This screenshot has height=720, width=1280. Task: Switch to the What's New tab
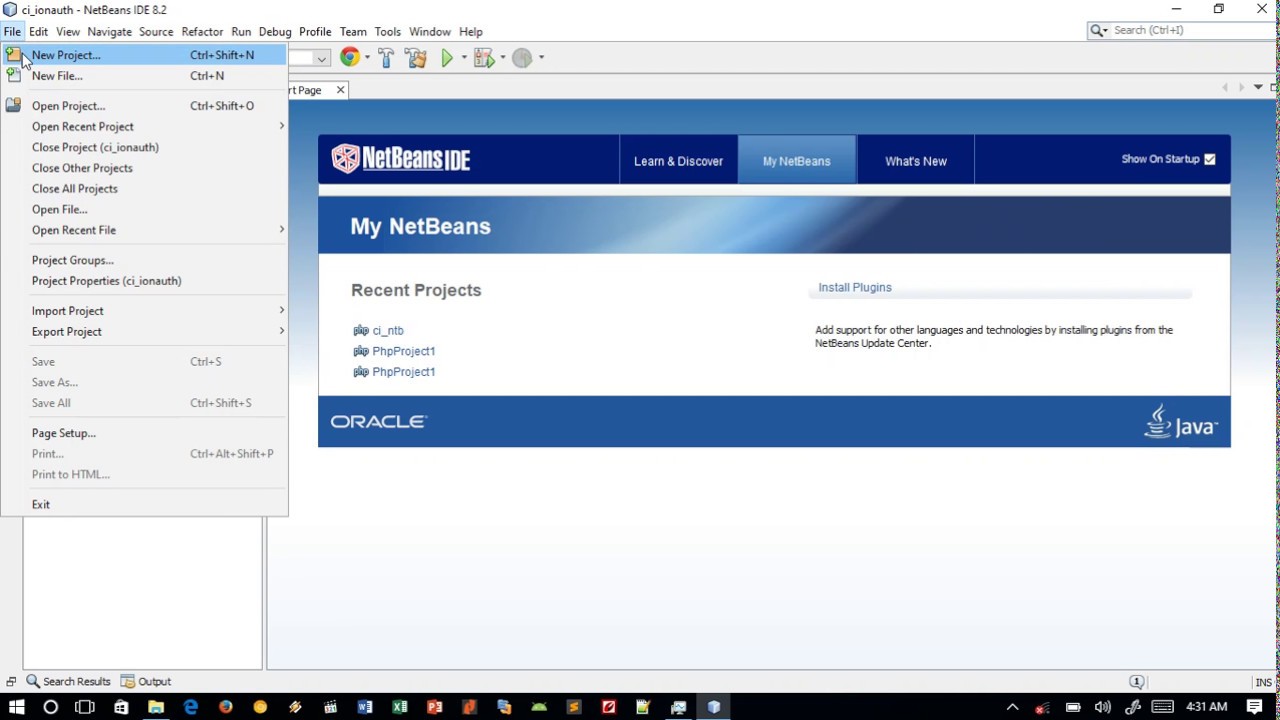coord(916,161)
